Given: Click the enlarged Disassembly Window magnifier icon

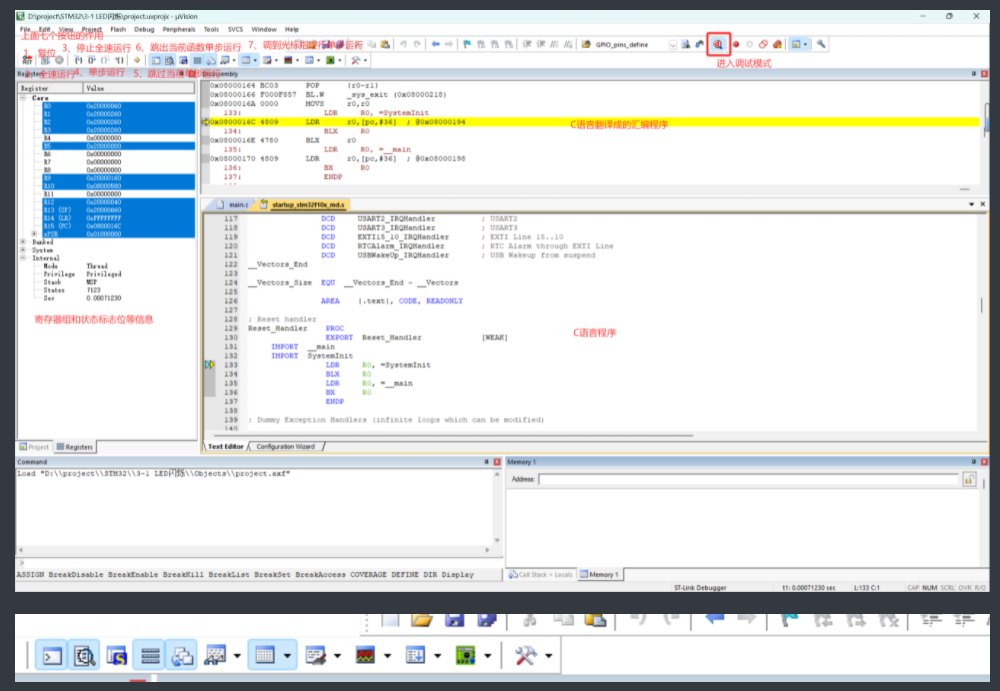Looking at the screenshot, I should (84, 655).
